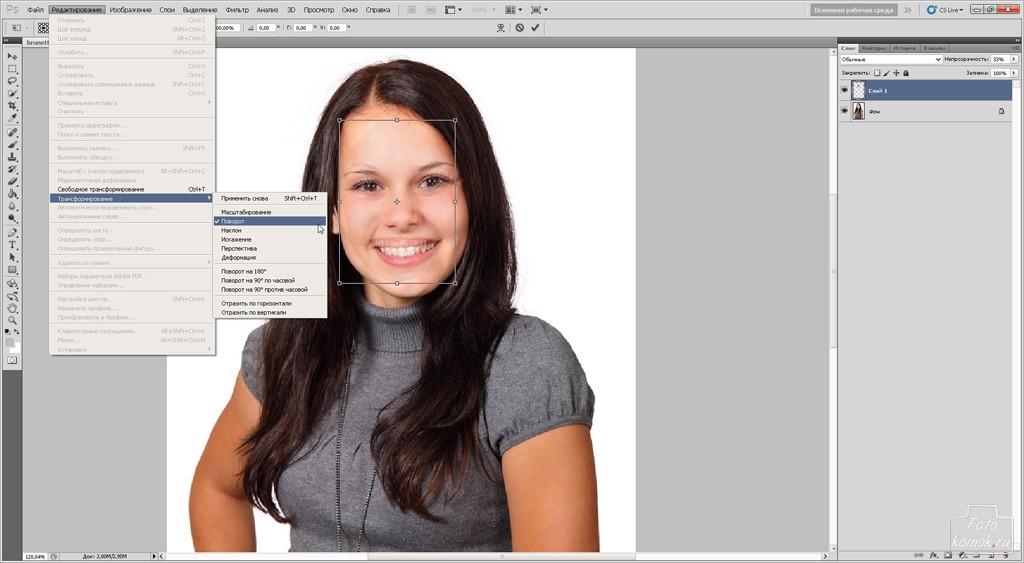Select the History Brush tool
The image size is (1024, 563).
pyautogui.click(x=12, y=170)
